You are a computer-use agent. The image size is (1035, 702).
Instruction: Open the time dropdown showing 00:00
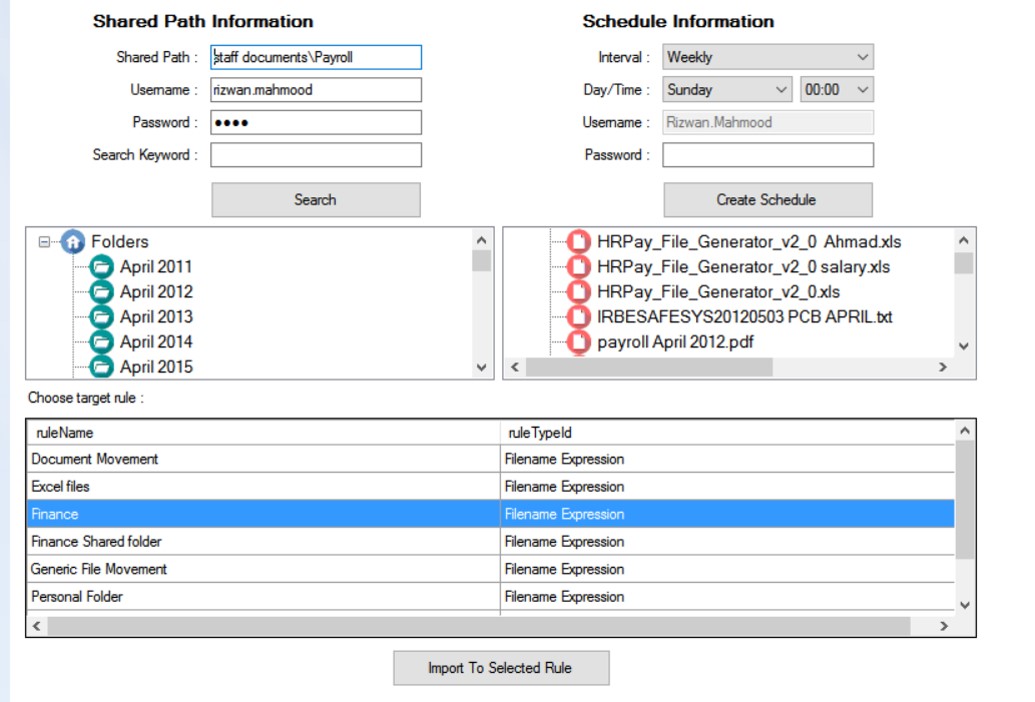tap(836, 90)
